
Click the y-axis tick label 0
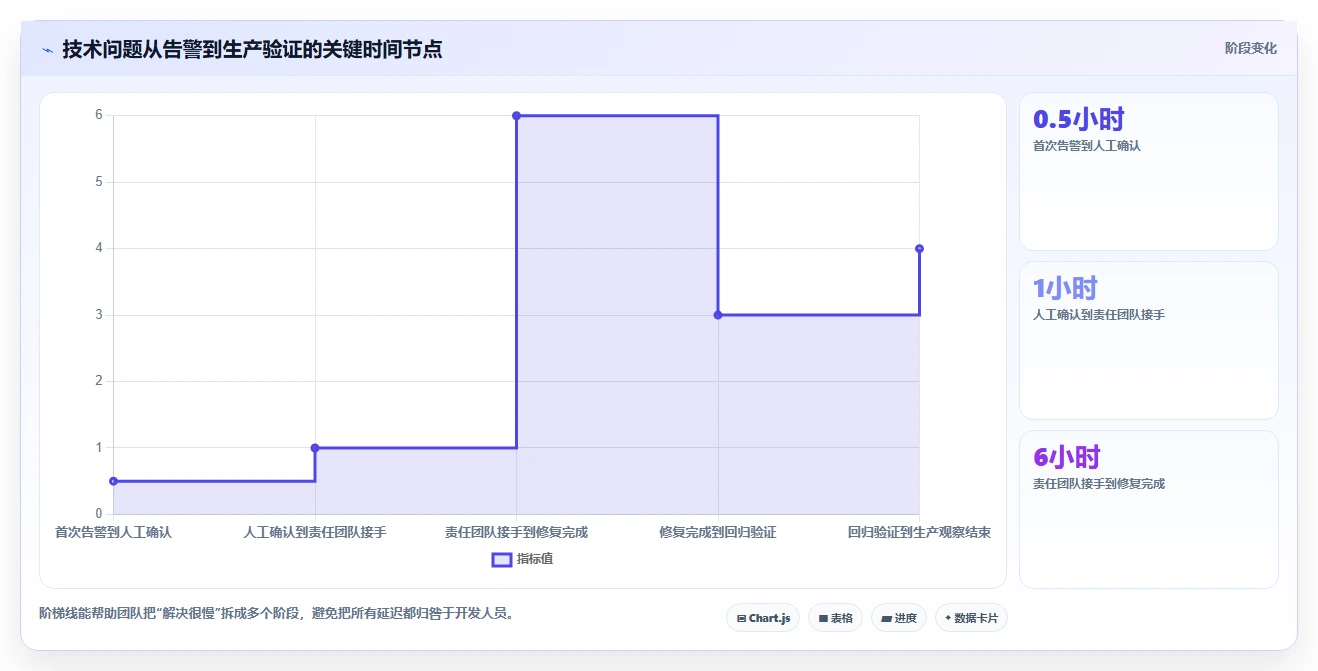tap(99, 514)
